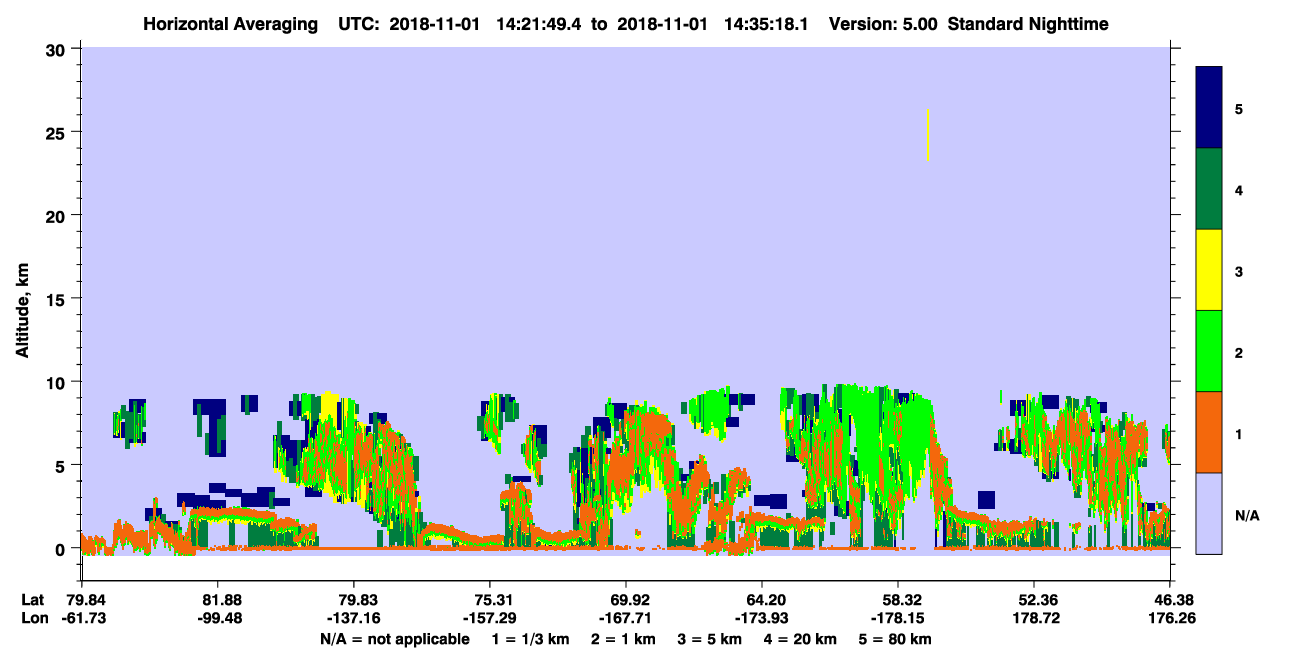This screenshot has height=667, width=1300.
Task: Click latitude value 81.88
Action: click(x=218, y=599)
